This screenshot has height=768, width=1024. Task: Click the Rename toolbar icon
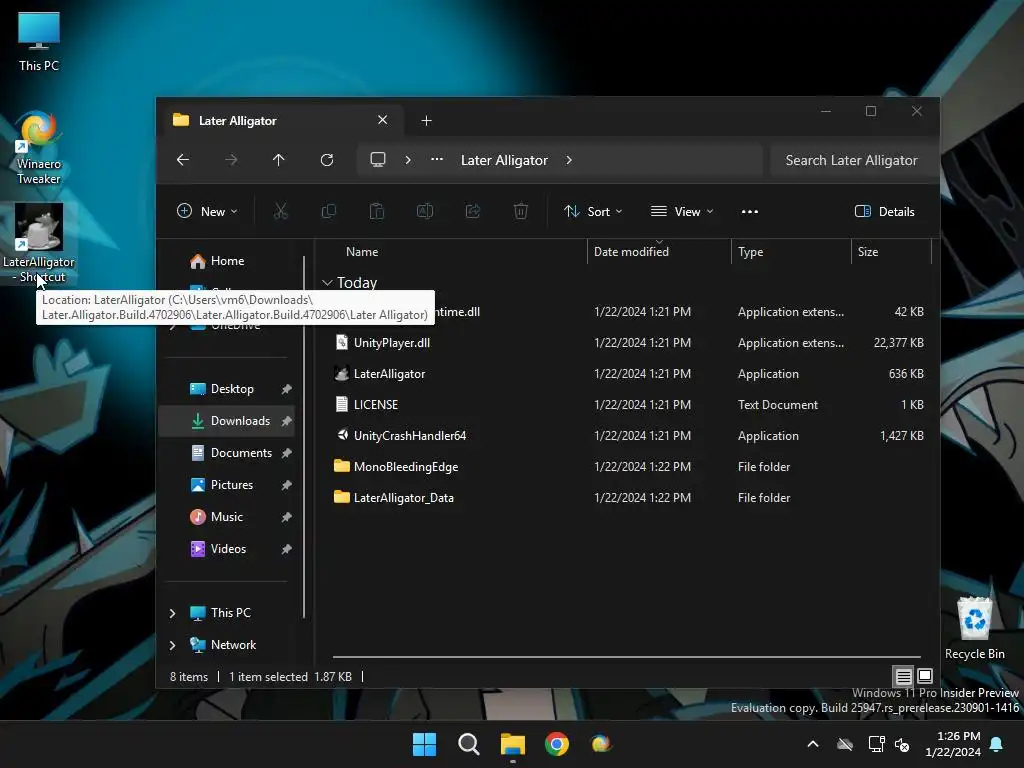(425, 211)
